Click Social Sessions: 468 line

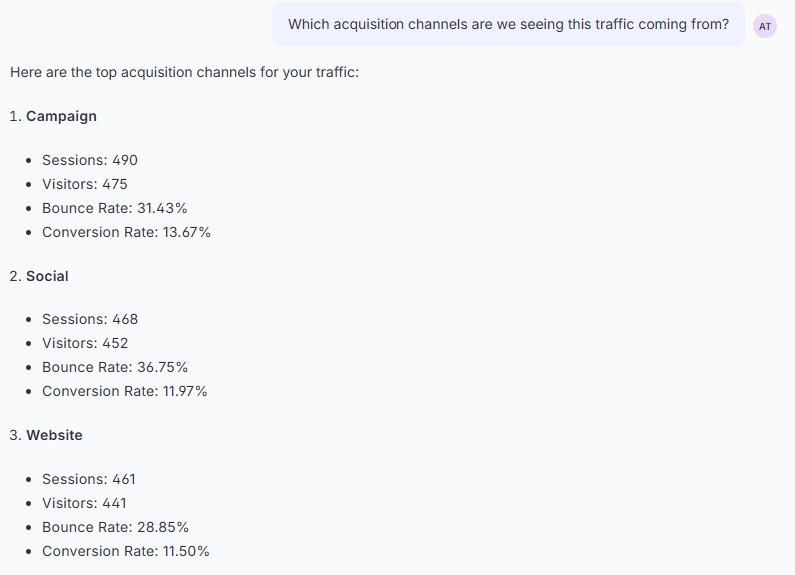click(90, 319)
